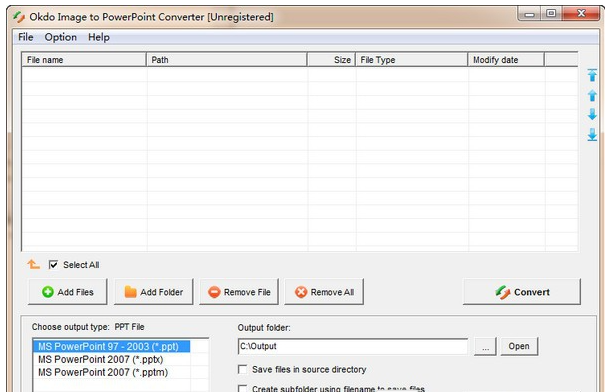Viewport: 605px width, 392px height.
Task: Sort by Modify date column header
Action: coord(506,60)
